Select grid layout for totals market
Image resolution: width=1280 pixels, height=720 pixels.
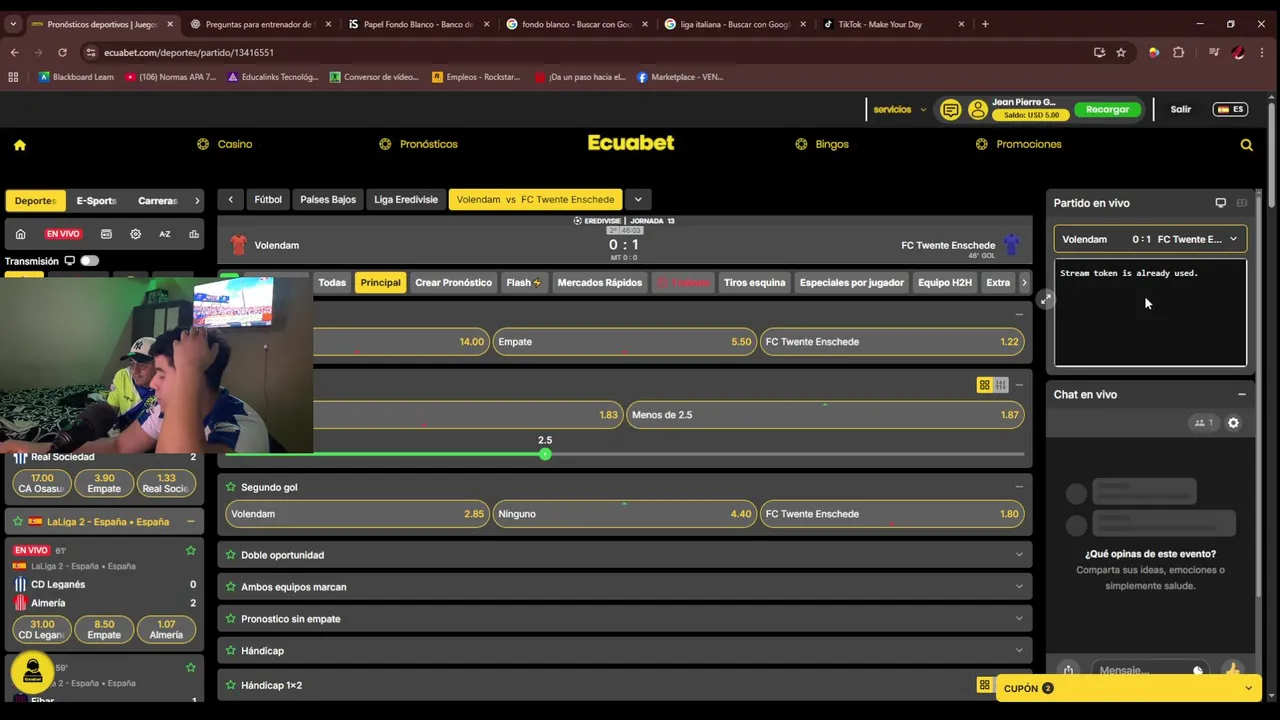[984, 385]
